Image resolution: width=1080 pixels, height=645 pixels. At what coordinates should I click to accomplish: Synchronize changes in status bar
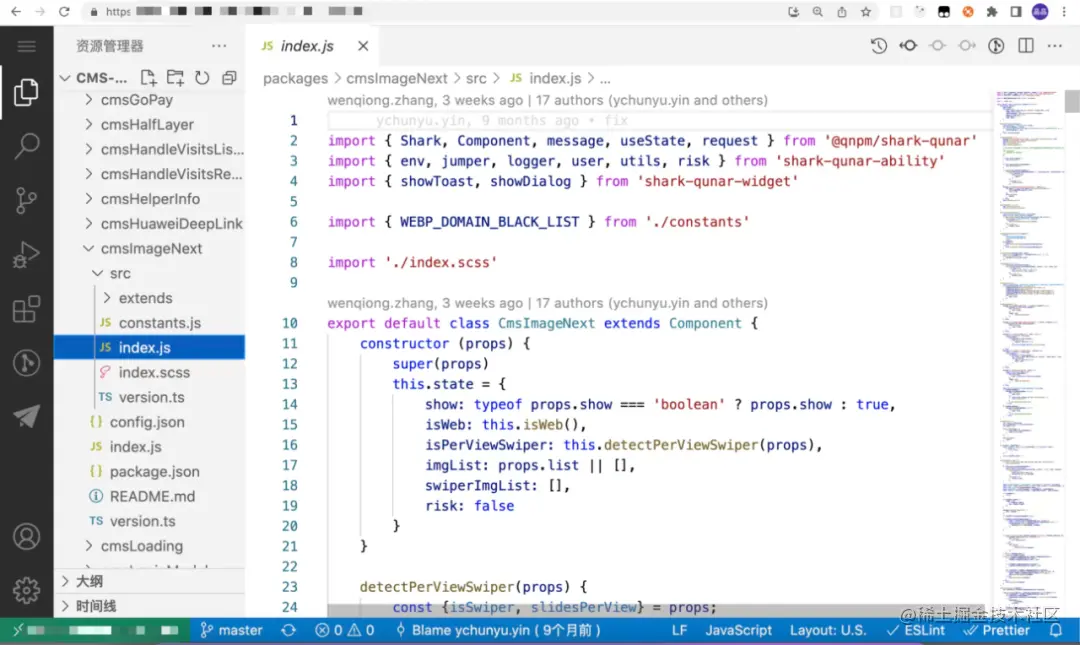(x=289, y=630)
